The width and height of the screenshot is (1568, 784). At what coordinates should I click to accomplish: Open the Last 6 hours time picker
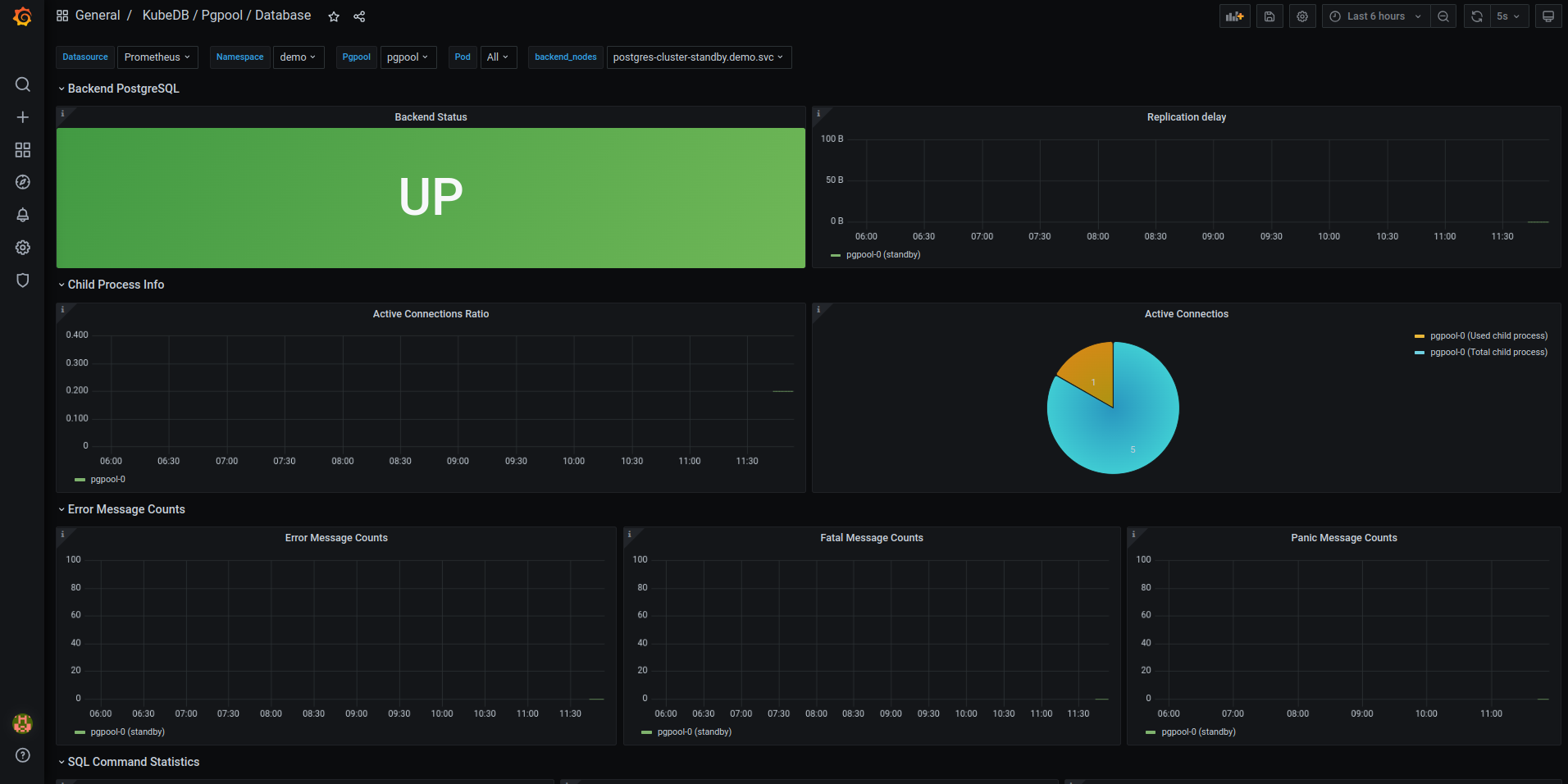coord(1375,16)
